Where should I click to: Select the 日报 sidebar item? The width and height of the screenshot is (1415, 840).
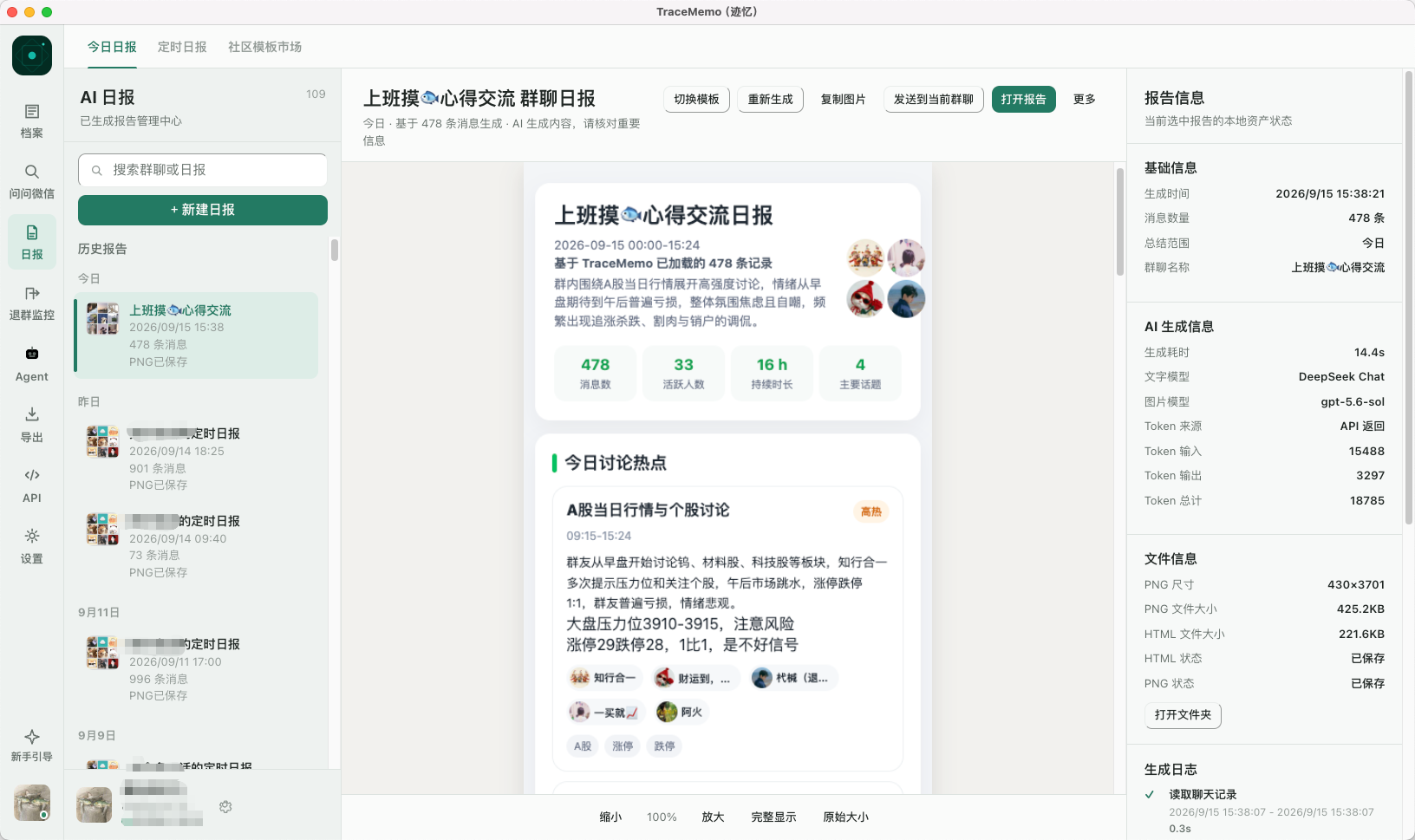(x=32, y=242)
